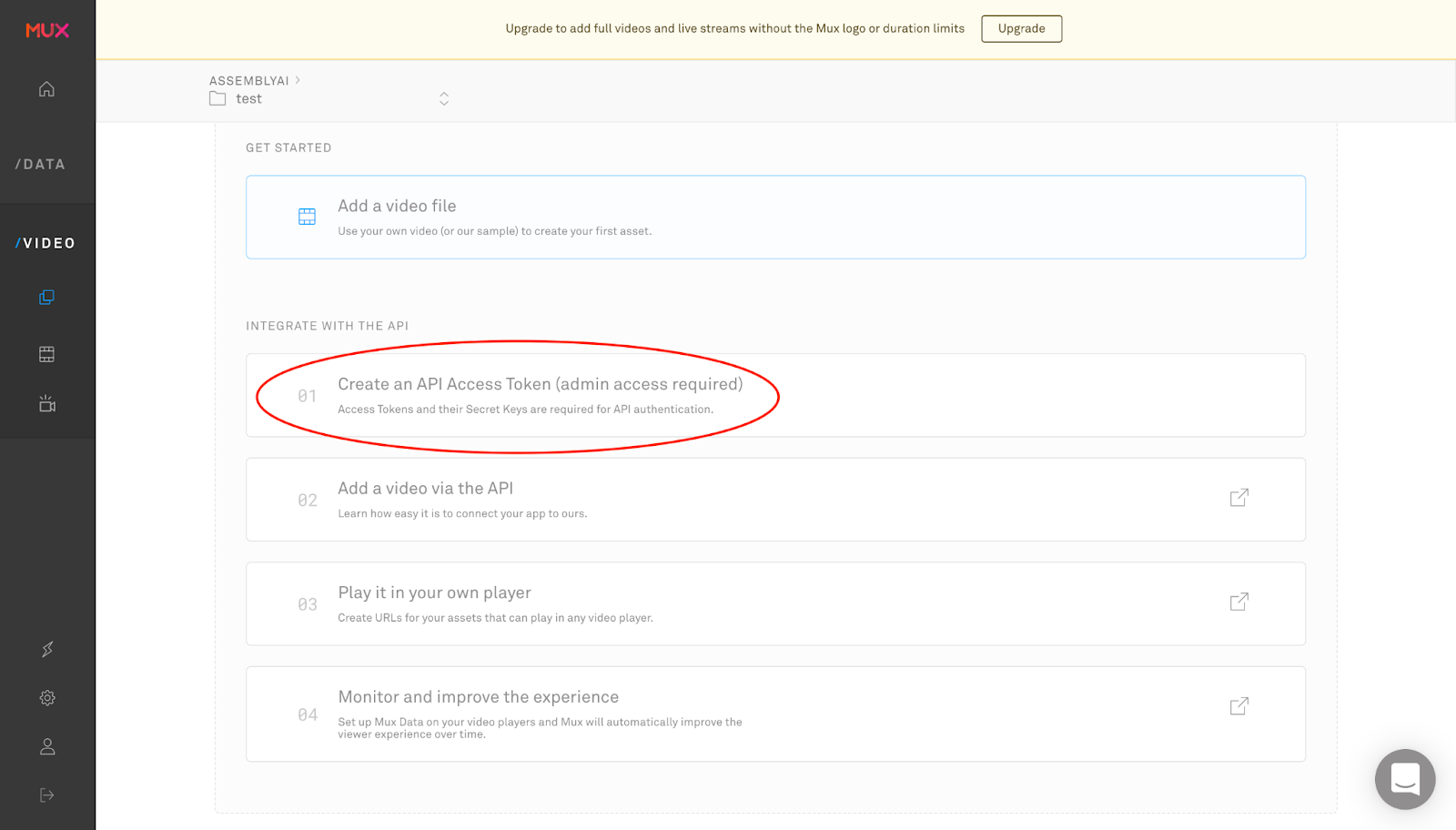1456x830 pixels.
Task: Click the upgrade banner message text
Action: (x=734, y=28)
